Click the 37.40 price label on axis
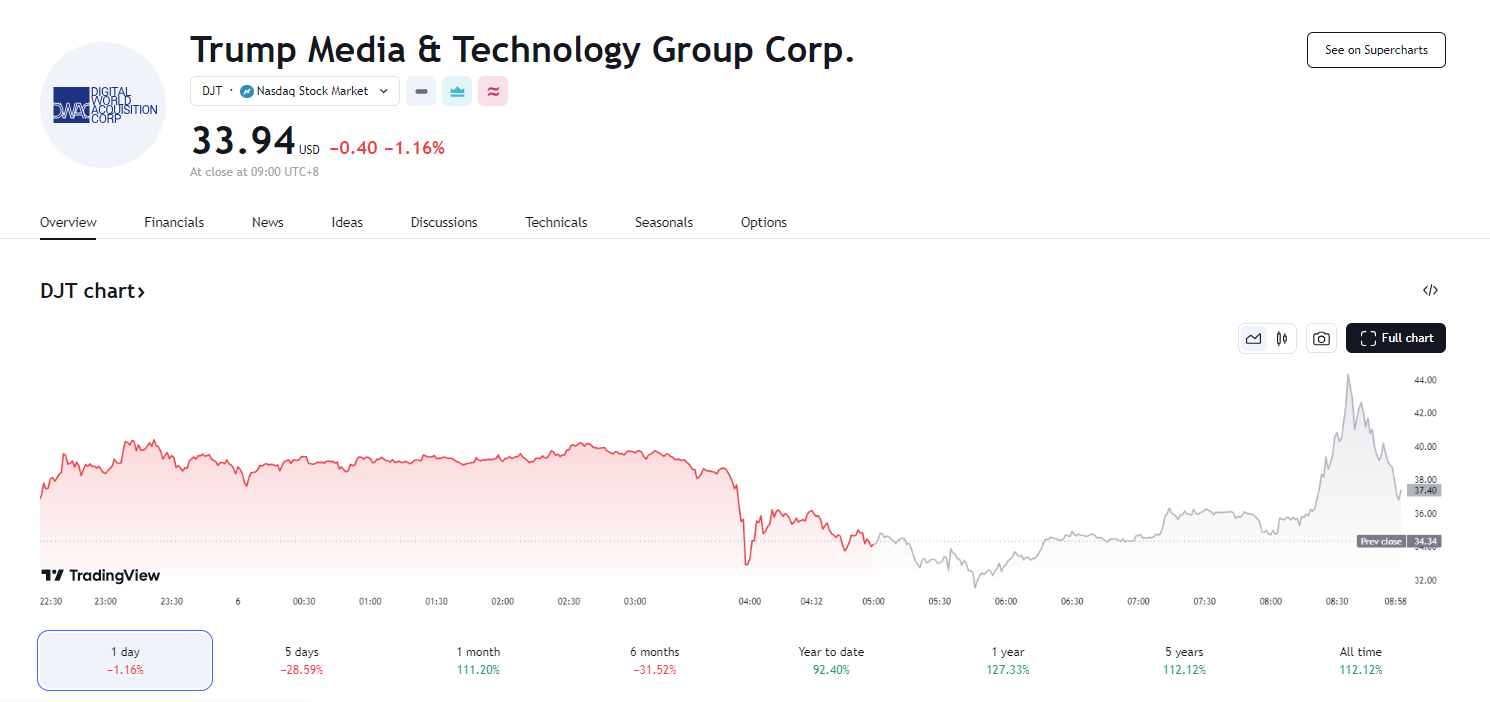This screenshot has height=702, width=1490. [1424, 490]
